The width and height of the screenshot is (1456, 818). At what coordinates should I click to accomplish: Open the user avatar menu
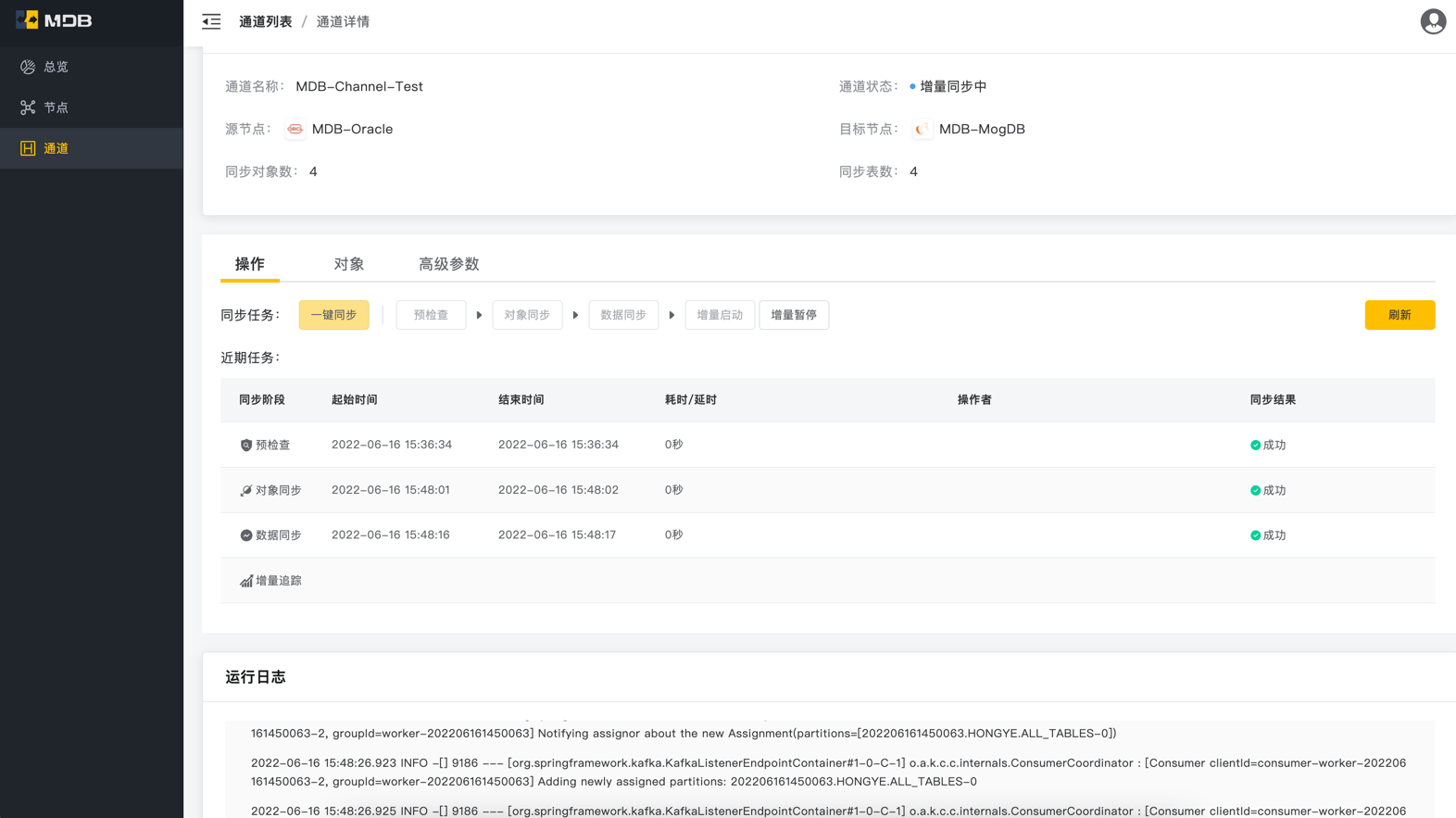click(x=1433, y=21)
